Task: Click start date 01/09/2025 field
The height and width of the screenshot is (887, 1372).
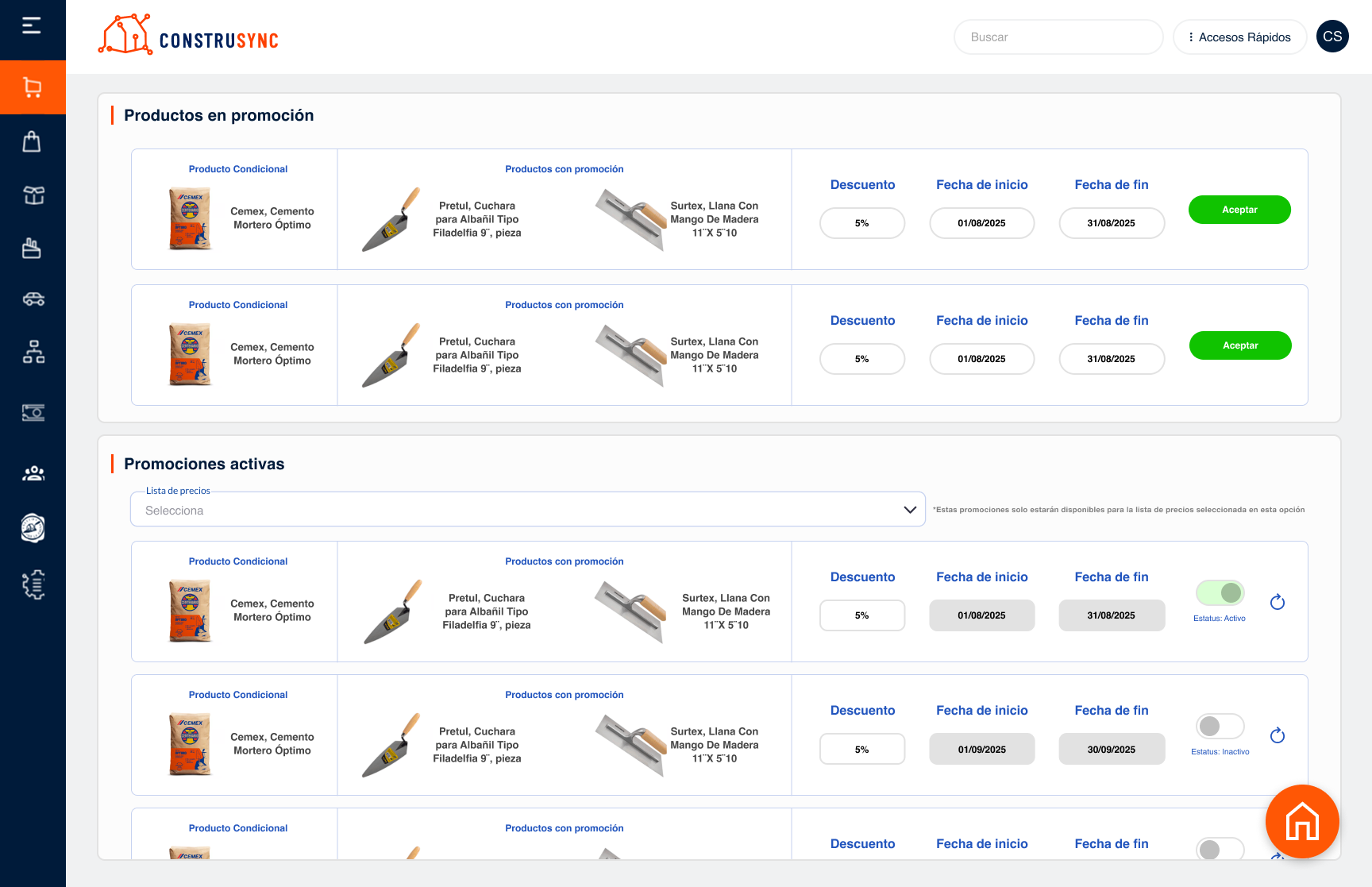Action: click(982, 749)
